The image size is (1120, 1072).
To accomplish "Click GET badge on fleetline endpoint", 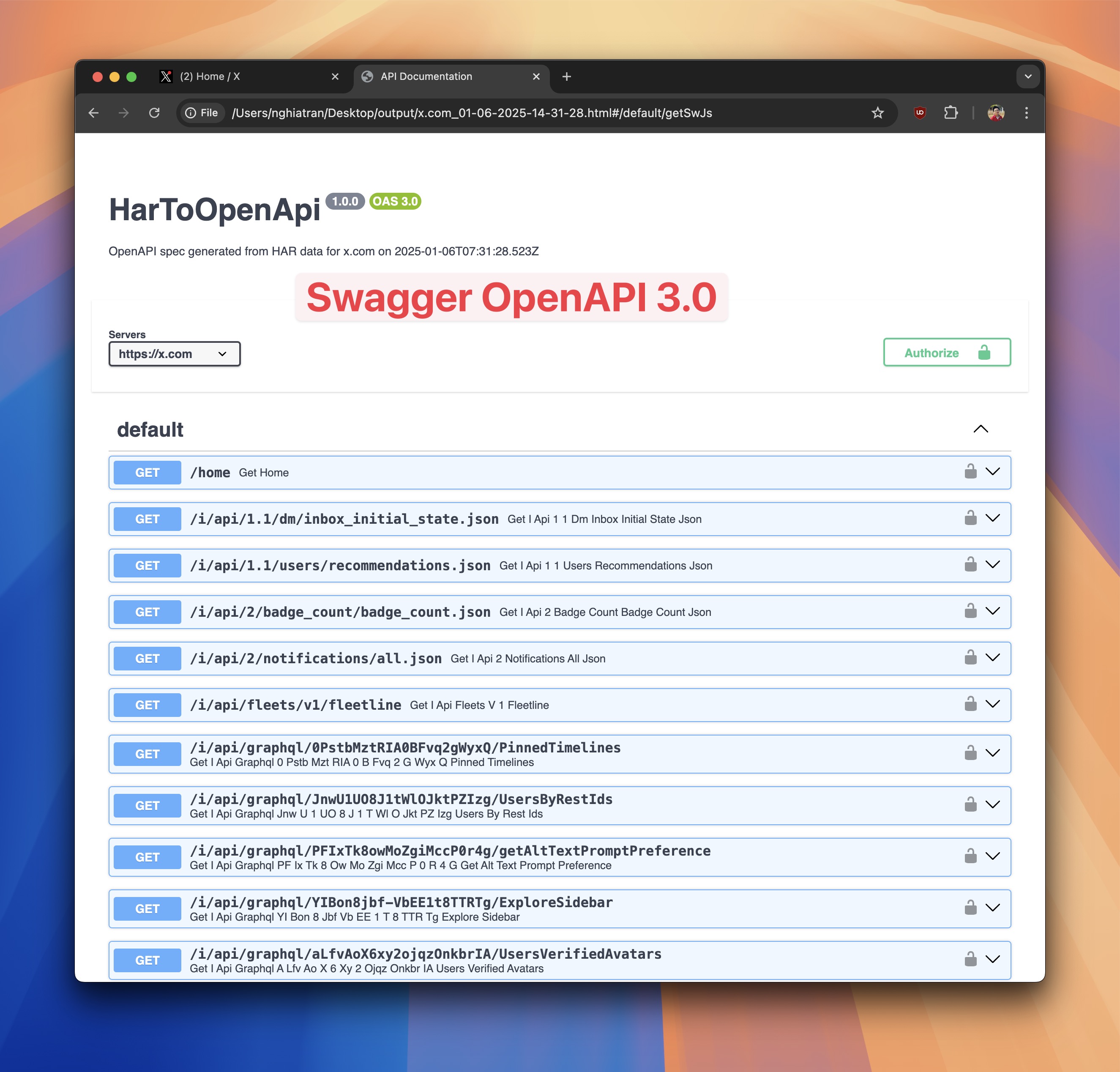I will (x=148, y=705).
